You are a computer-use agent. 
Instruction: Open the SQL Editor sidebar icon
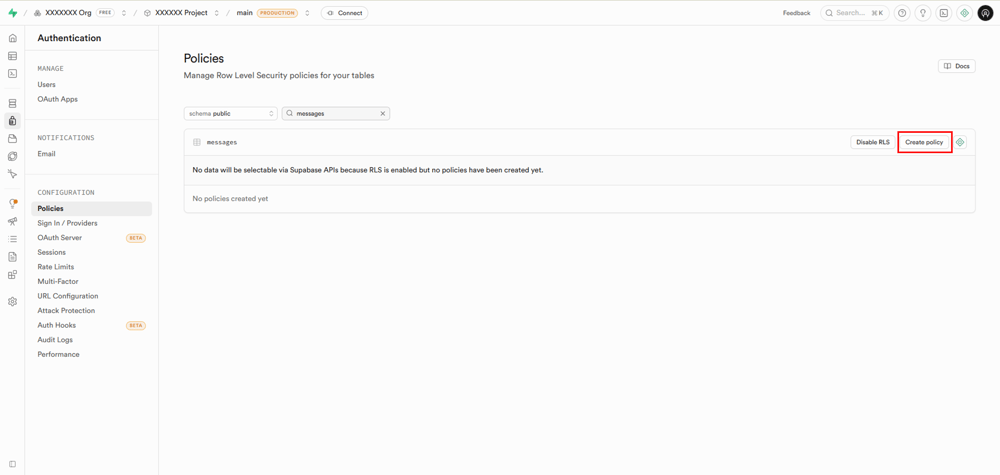[12, 74]
